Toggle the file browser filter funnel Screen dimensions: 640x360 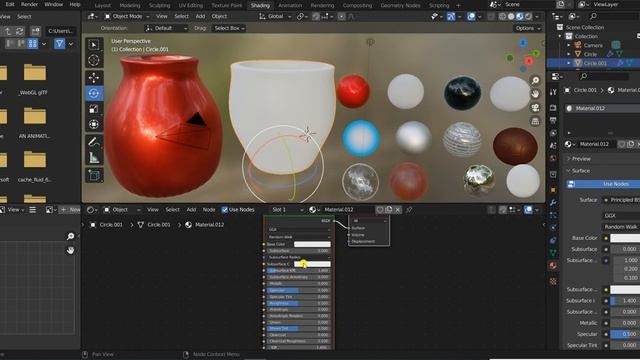pyautogui.click(x=60, y=43)
